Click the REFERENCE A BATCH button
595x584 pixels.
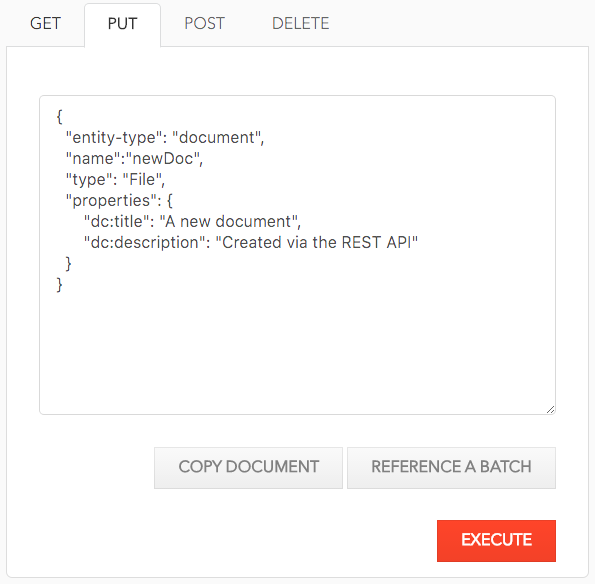[x=451, y=468]
